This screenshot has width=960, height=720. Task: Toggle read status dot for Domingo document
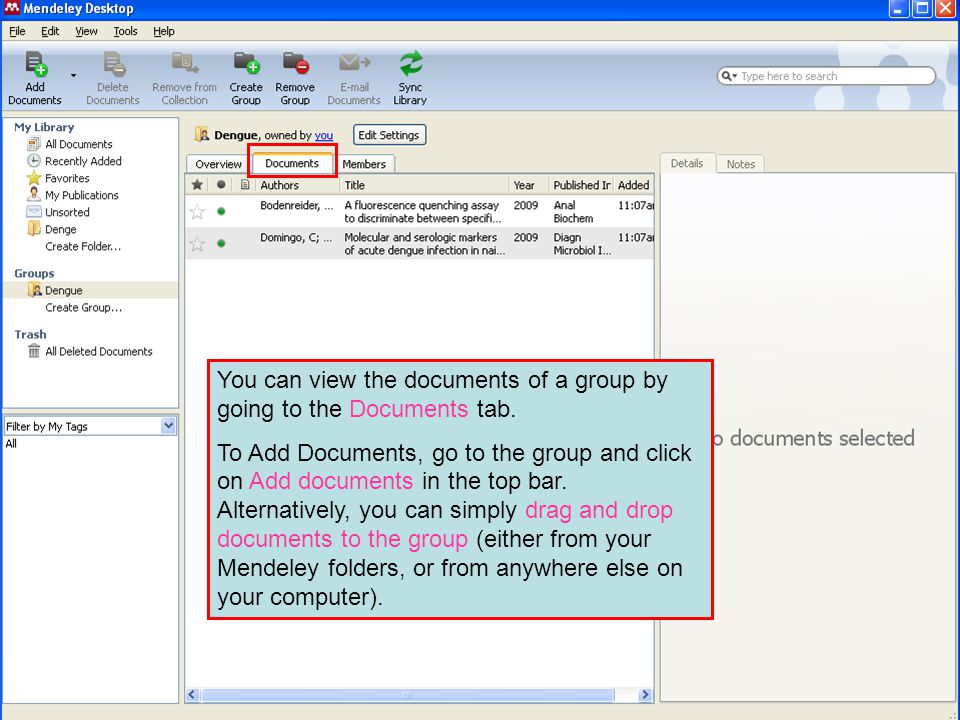221,244
